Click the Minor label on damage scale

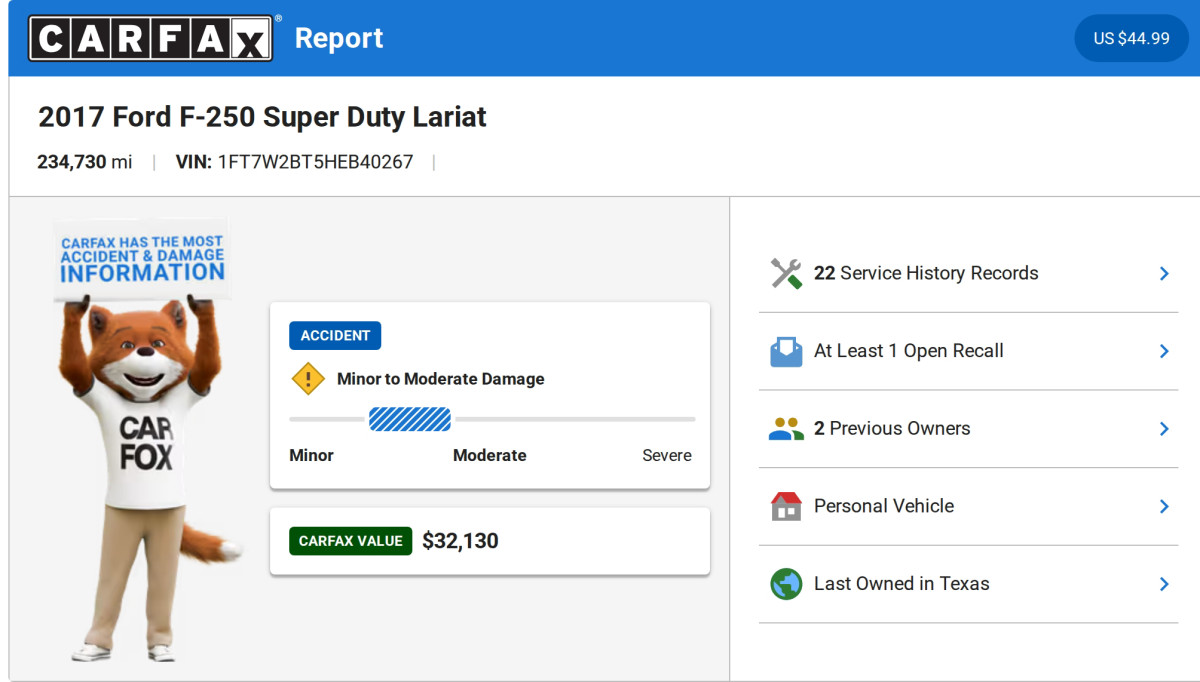pyautogui.click(x=311, y=455)
